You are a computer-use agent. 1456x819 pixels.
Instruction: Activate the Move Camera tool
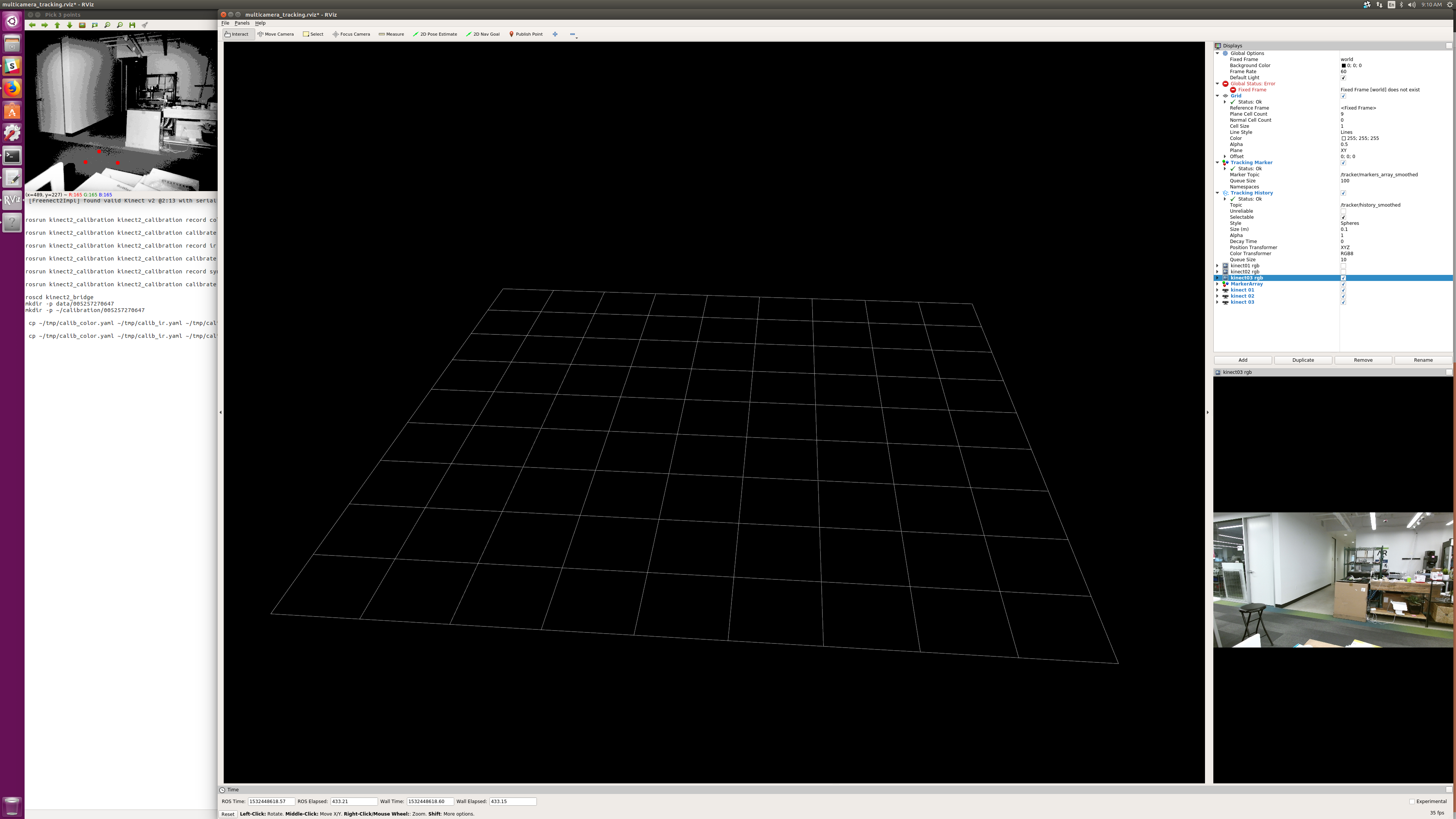[276, 34]
